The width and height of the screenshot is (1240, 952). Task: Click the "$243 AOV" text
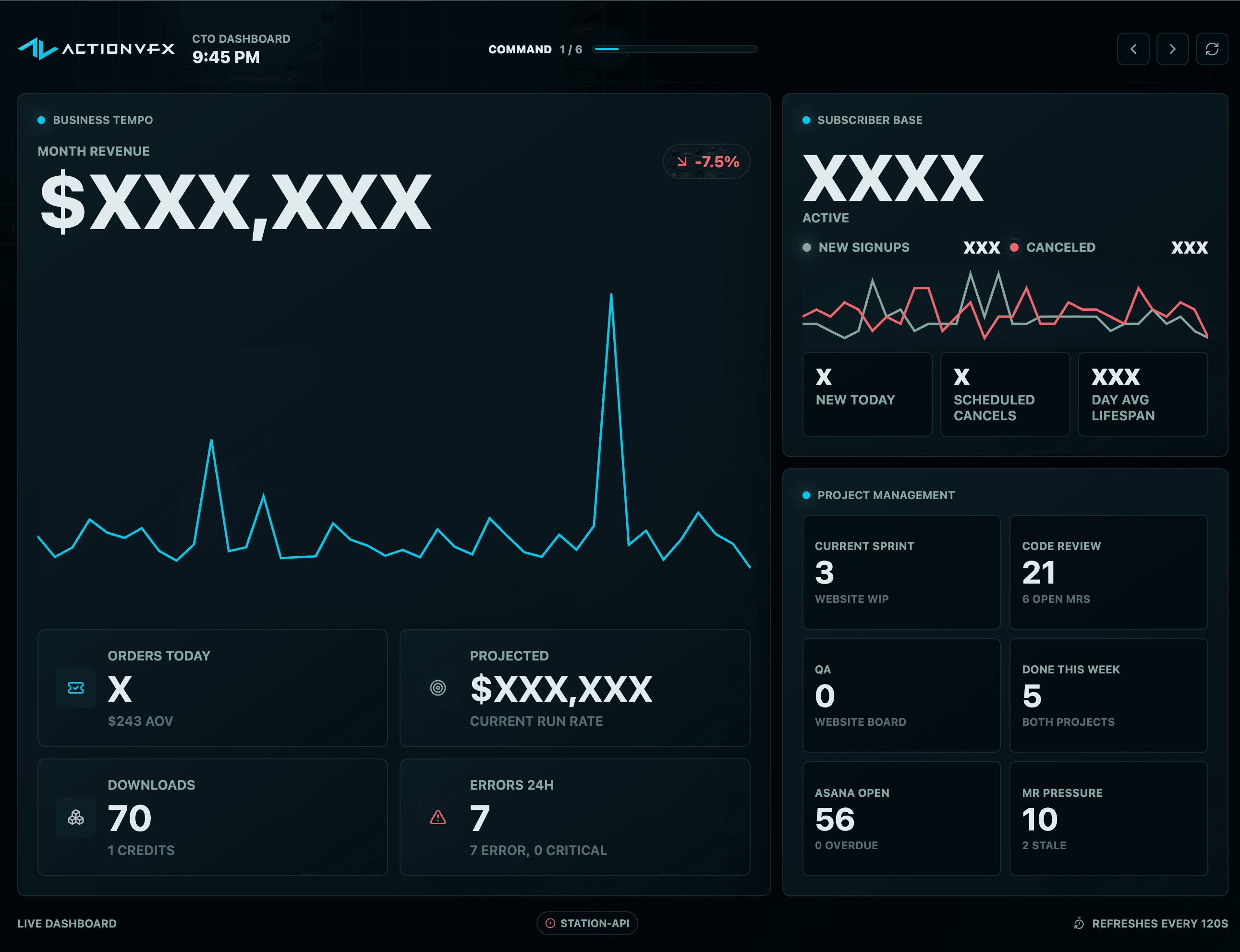141,721
